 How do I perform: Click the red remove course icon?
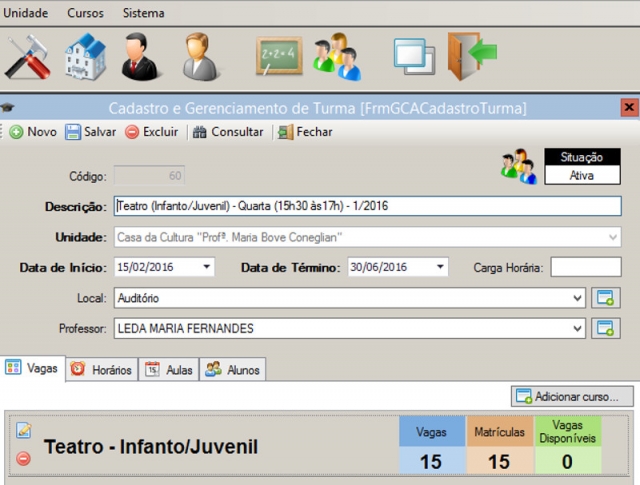(24, 459)
